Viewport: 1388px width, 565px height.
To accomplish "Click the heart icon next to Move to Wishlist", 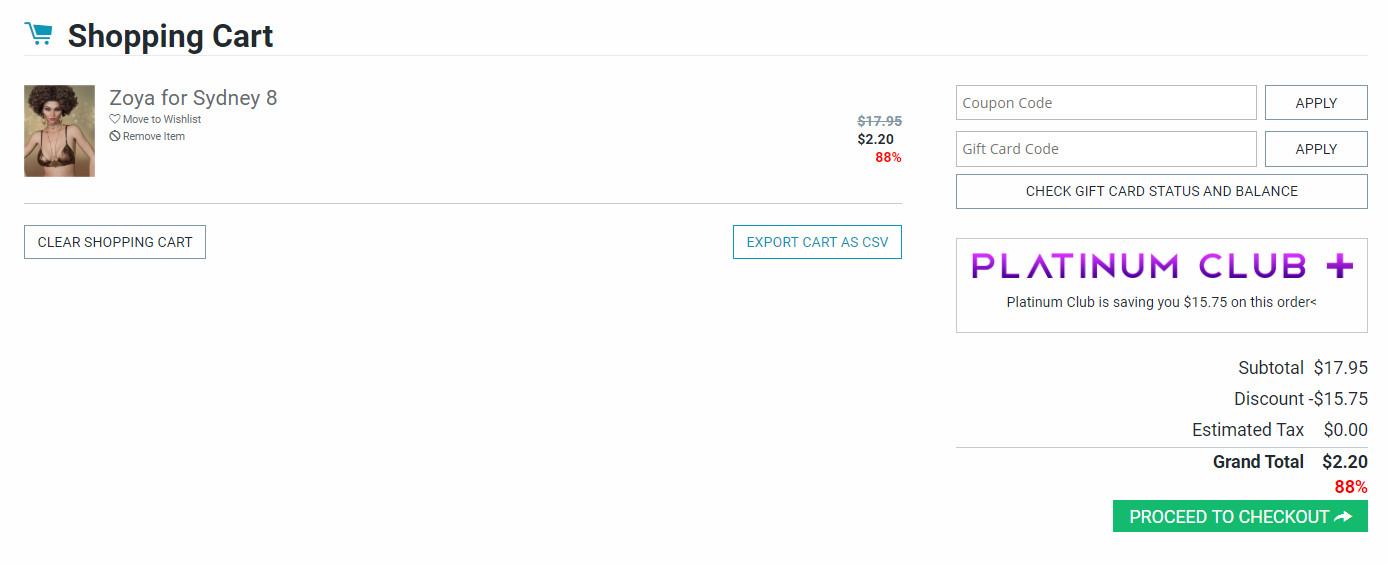I will [x=115, y=119].
